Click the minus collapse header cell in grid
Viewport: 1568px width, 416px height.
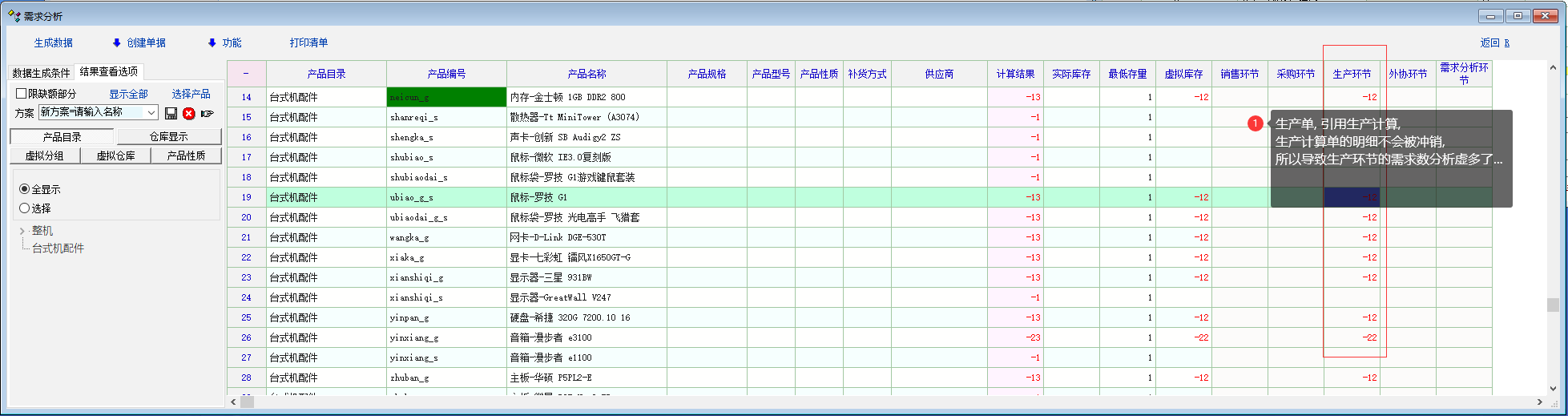click(246, 74)
